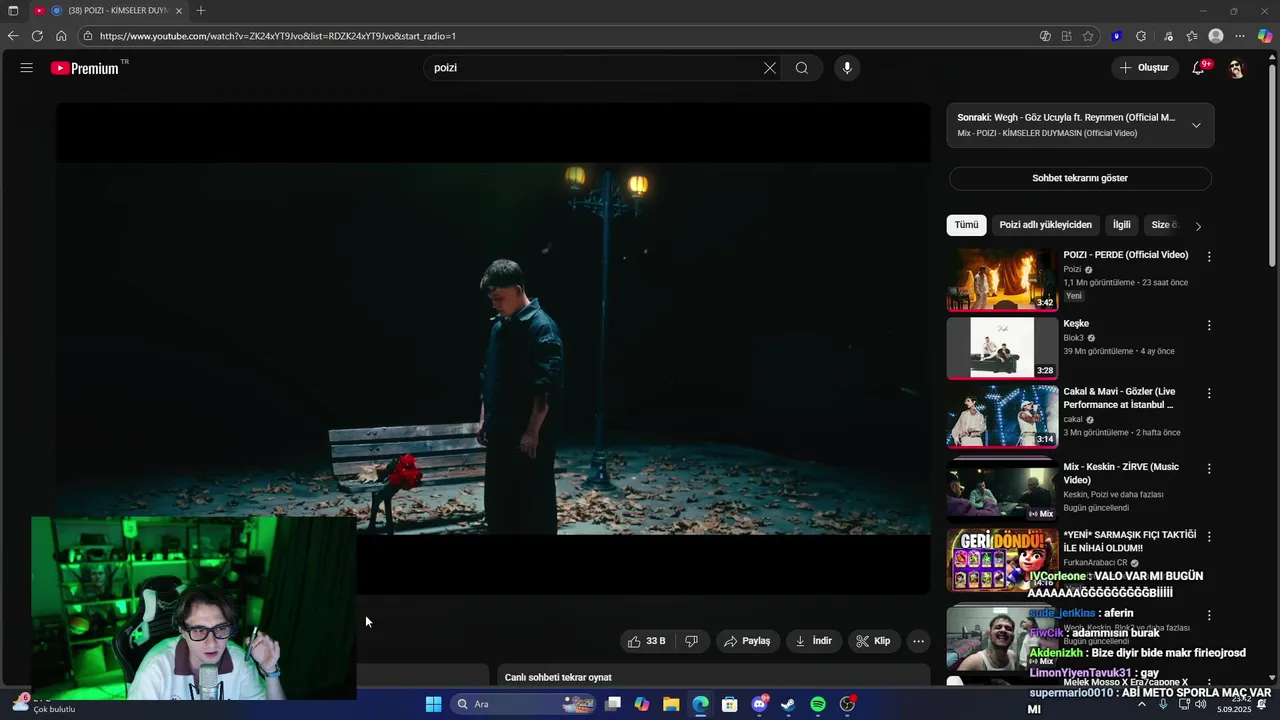This screenshot has width=1280, height=720.
Task: Select the partially visible Size chip
Action: pyautogui.click(x=1162, y=225)
